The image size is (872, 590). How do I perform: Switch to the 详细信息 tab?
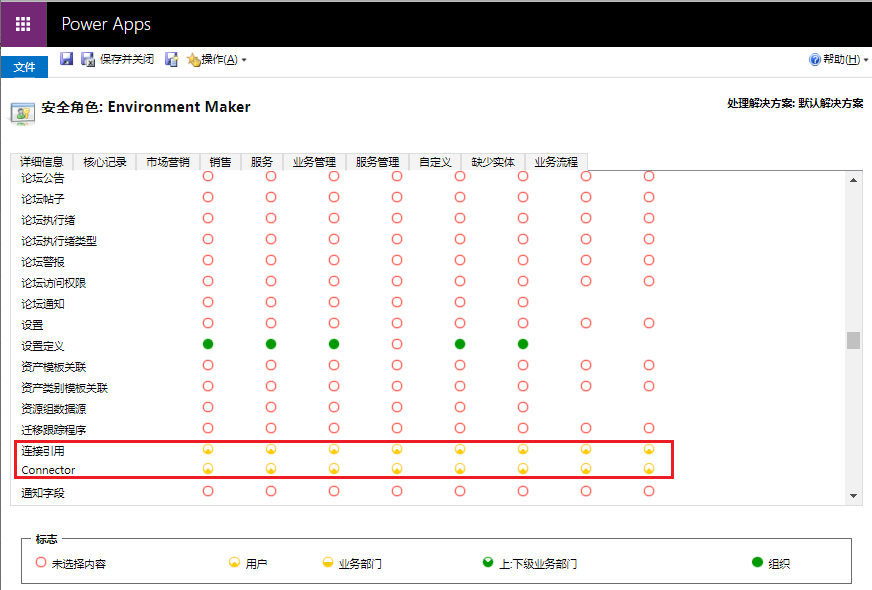[42, 162]
